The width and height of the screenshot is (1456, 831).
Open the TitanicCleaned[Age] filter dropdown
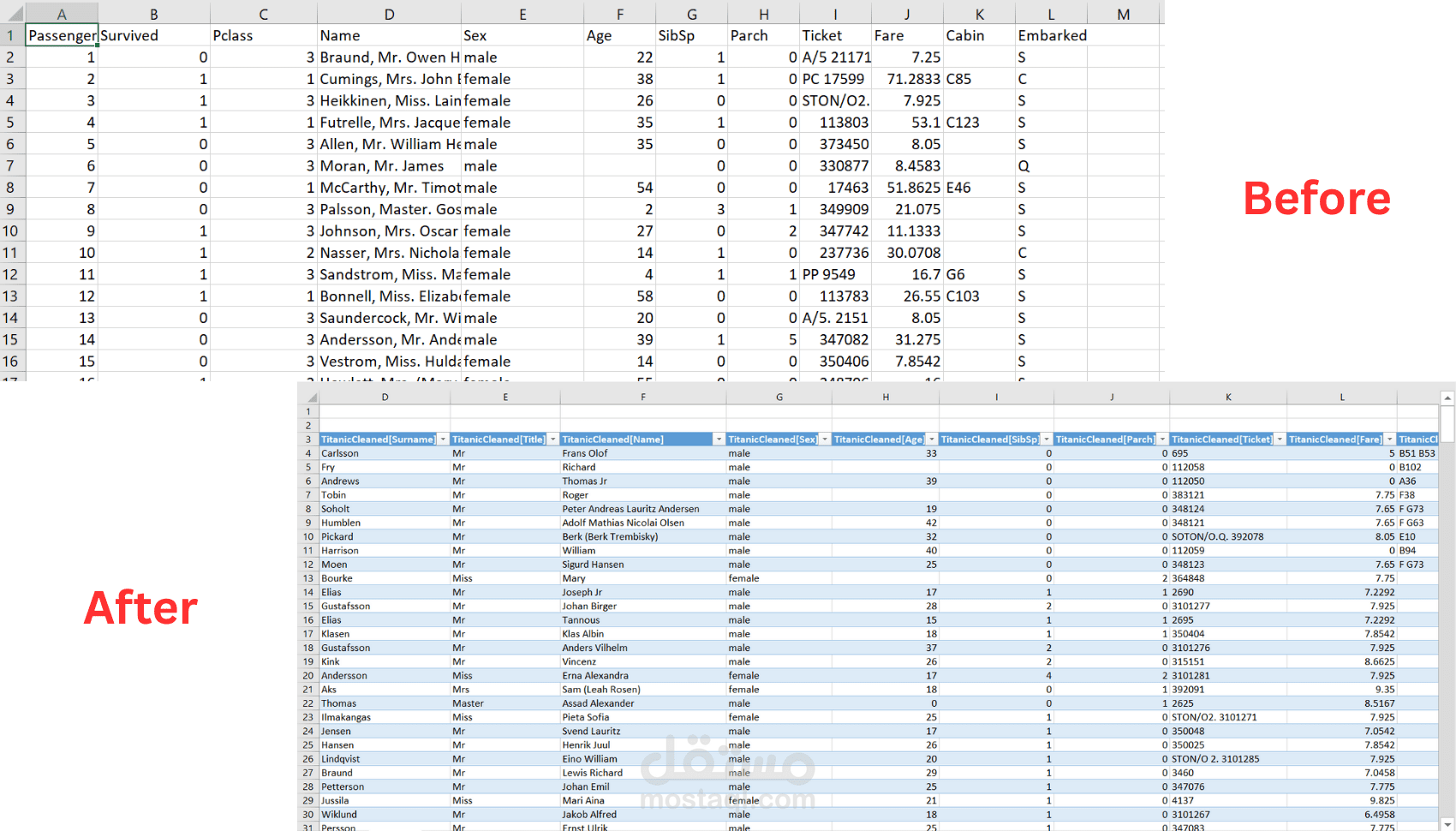pyautogui.click(x=931, y=439)
